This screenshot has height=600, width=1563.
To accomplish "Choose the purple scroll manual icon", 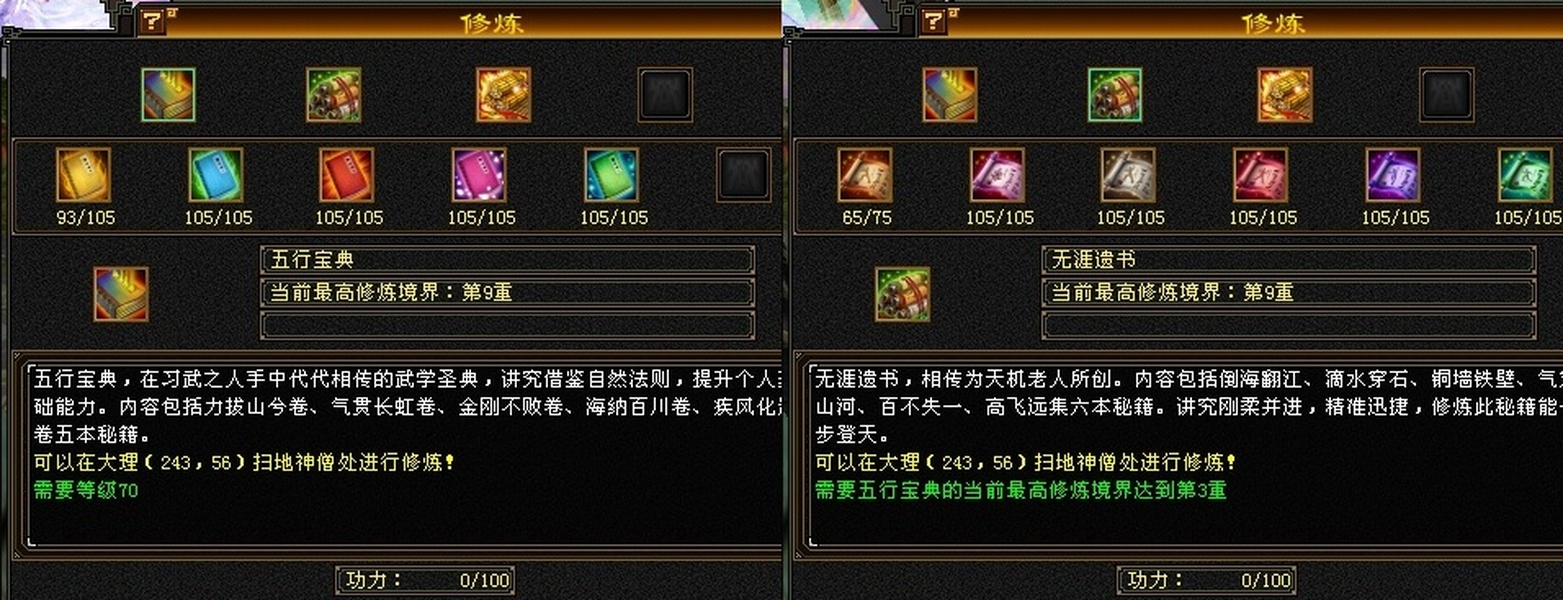I will coord(1393,175).
